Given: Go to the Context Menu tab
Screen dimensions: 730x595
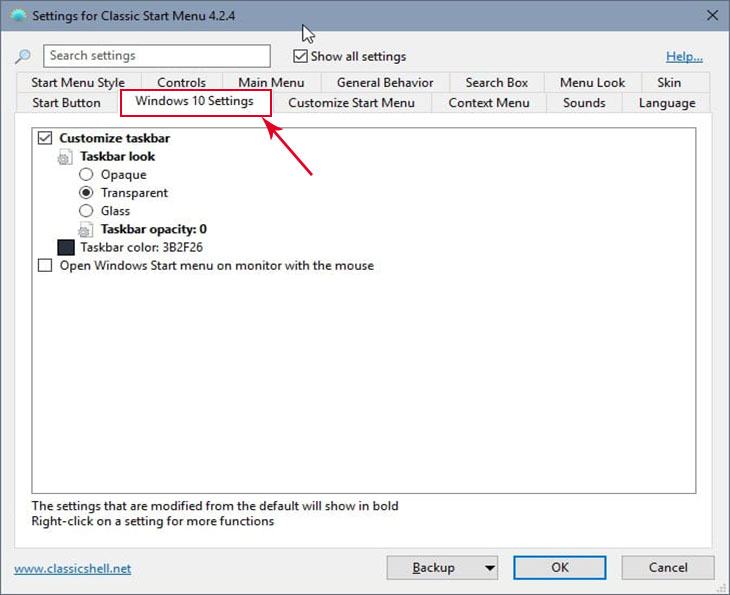Looking at the screenshot, I should 489,103.
